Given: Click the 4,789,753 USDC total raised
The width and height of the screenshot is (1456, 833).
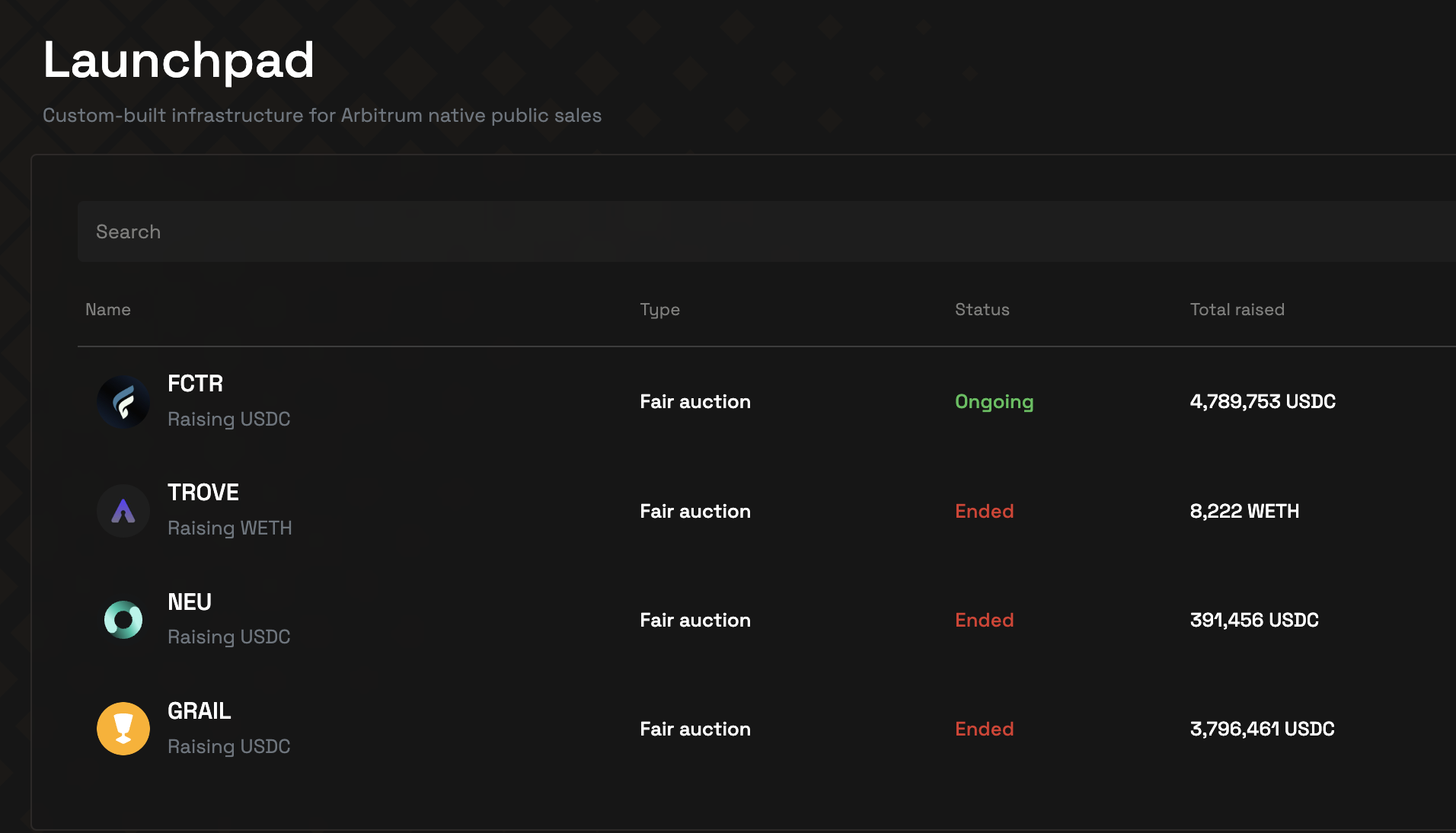Looking at the screenshot, I should pyautogui.click(x=1263, y=402).
